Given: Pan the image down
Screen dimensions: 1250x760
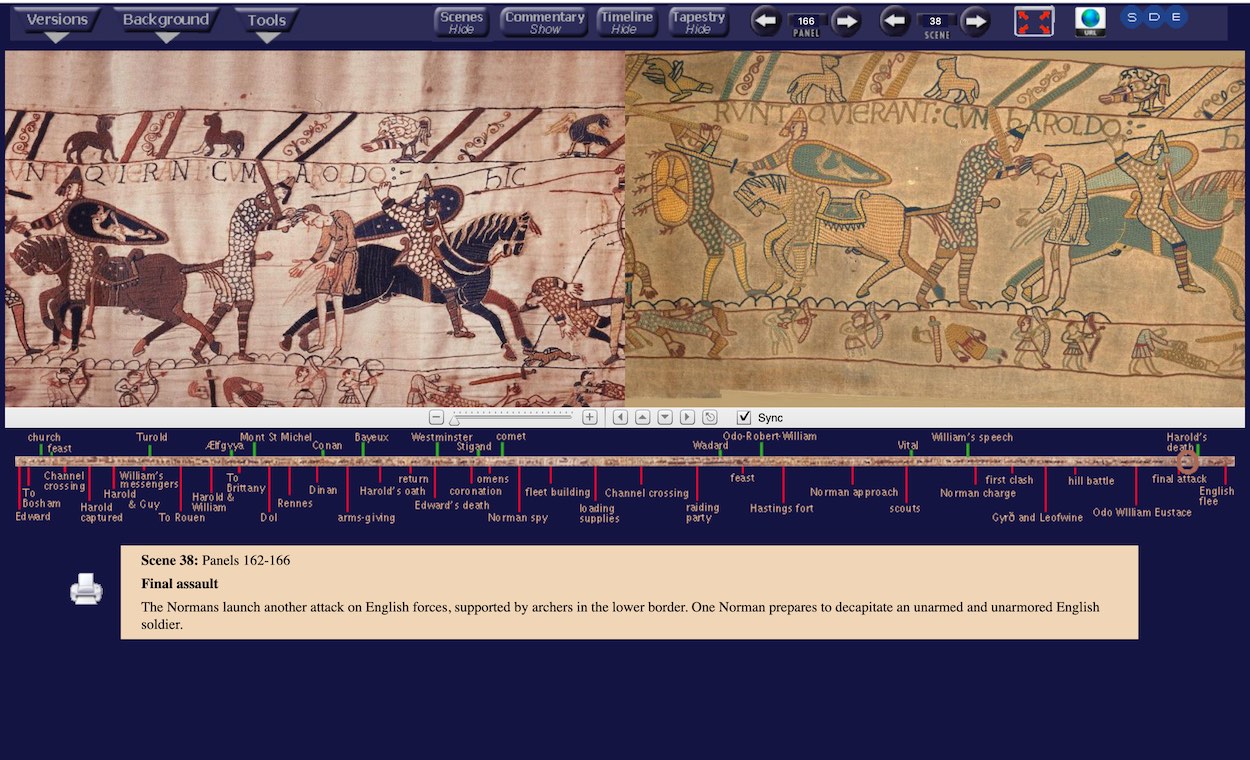Looking at the screenshot, I should 665,417.
